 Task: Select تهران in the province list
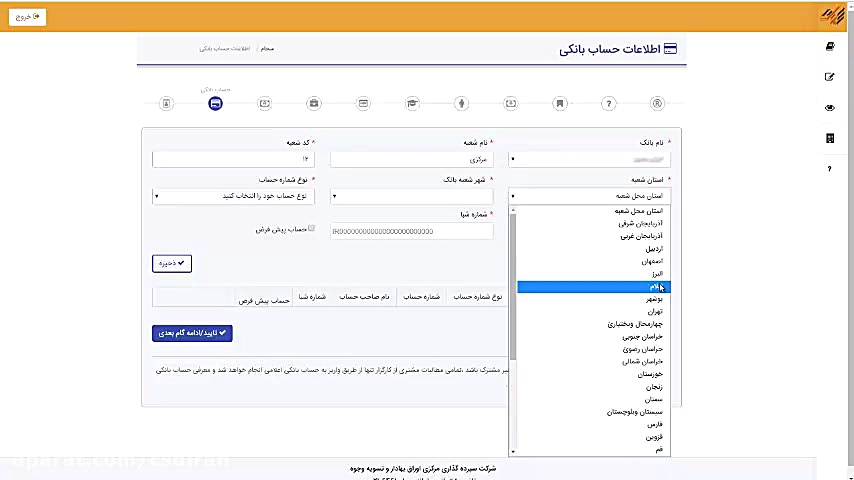point(594,312)
